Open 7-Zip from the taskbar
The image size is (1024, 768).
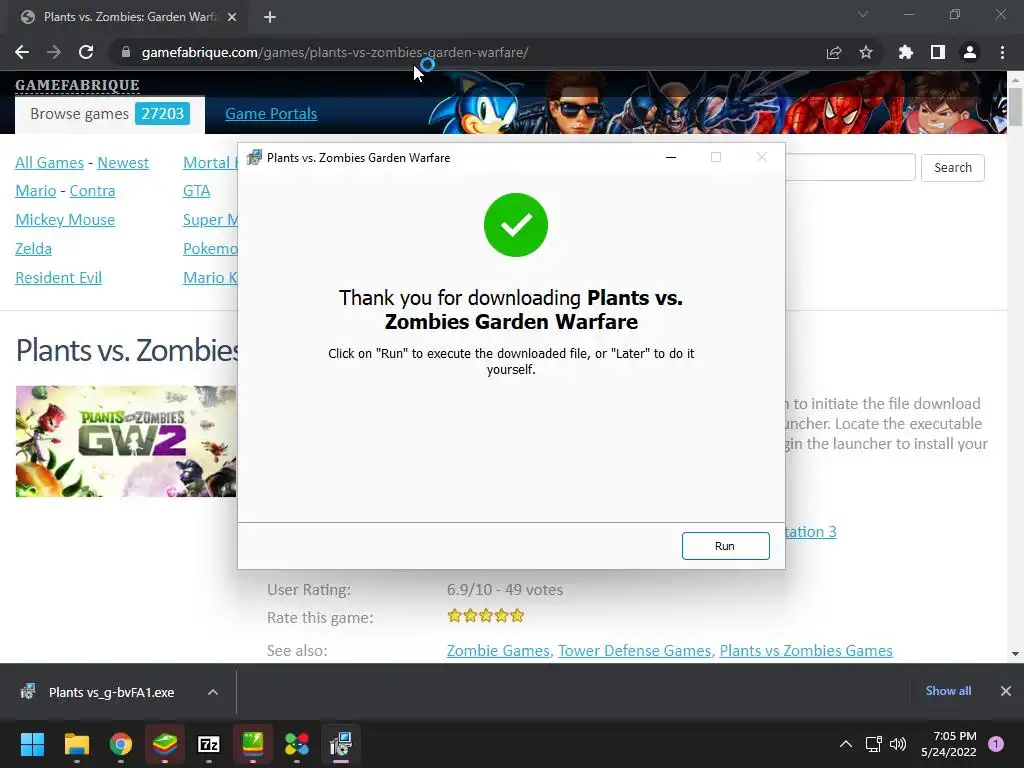208,744
